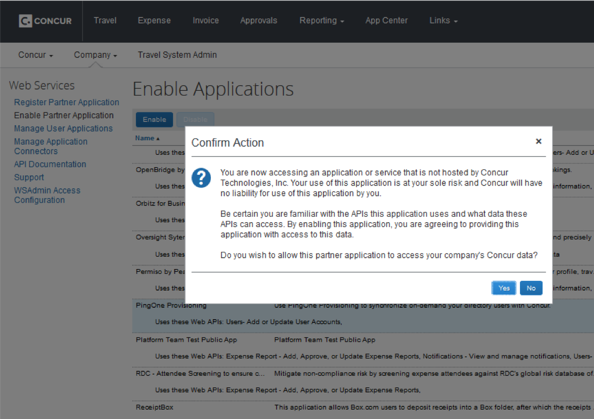
Task: Expand the Links dropdown menu
Action: (443, 20)
